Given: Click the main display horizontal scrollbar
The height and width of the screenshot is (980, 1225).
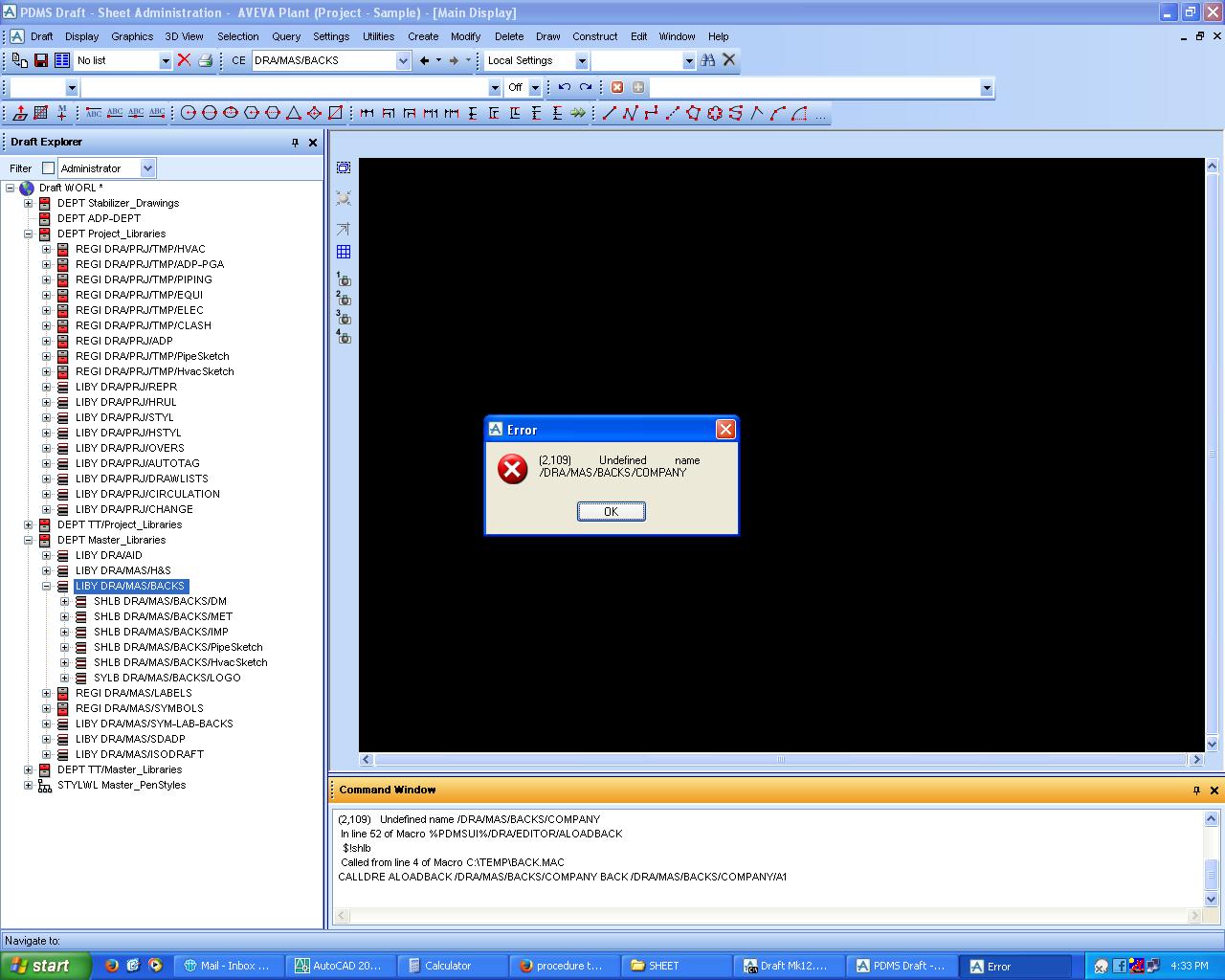Looking at the screenshot, I should 780,759.
